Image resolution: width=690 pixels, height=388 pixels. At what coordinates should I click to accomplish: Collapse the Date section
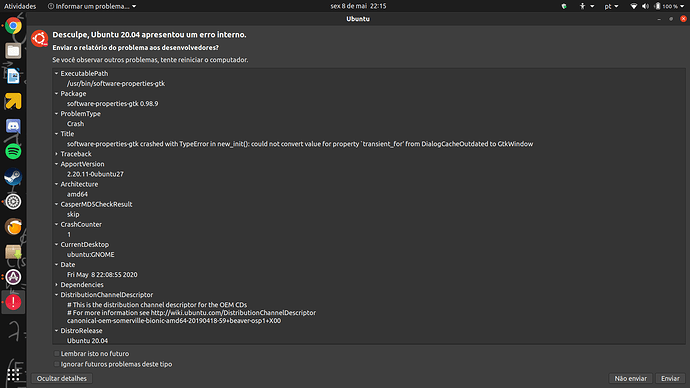(56, 265)
